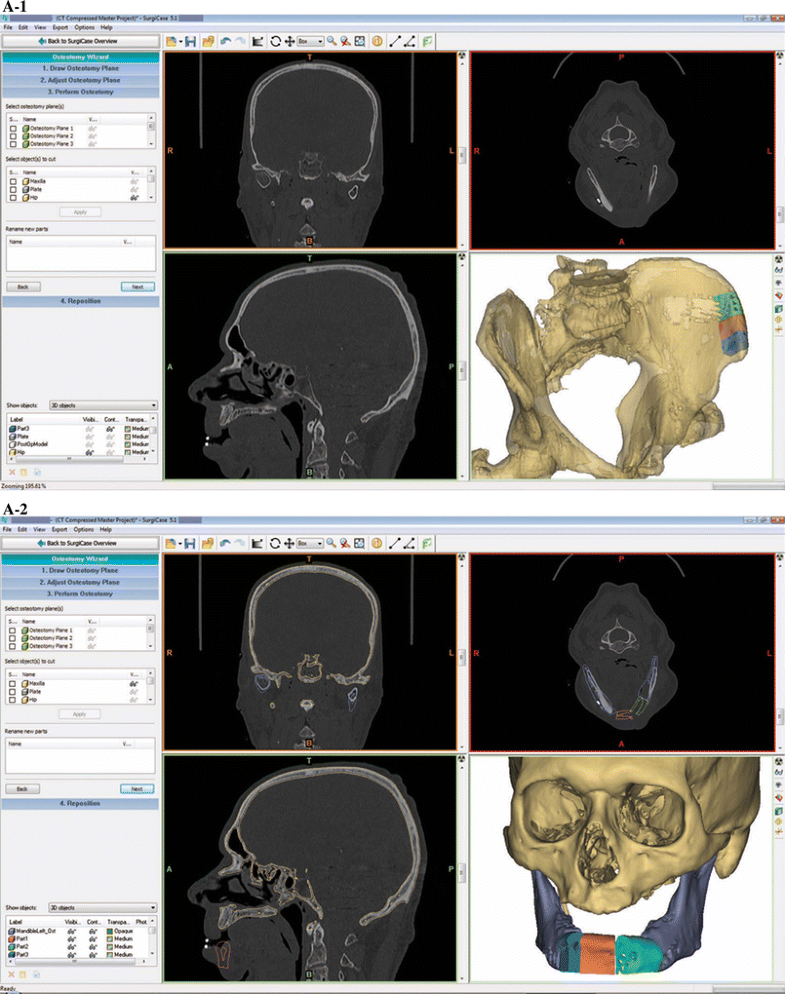
Task: Open dropdown arrow beside A-1 open-project icon
Action: 181,42
